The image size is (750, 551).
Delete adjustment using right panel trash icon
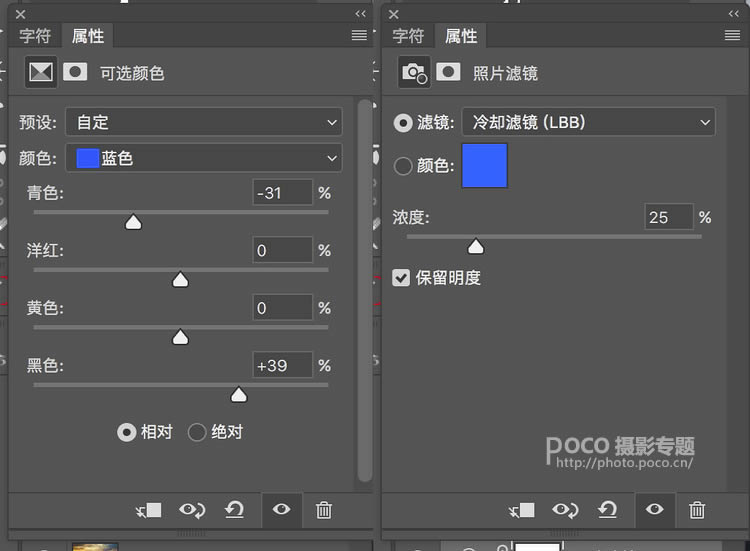[698, 510]
